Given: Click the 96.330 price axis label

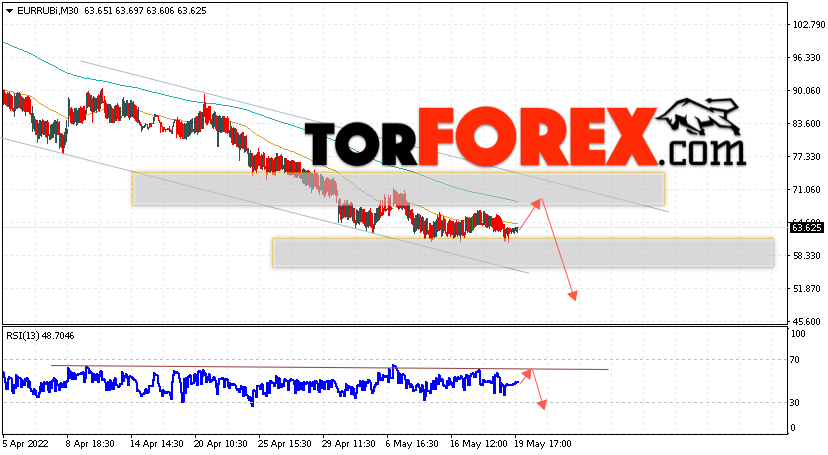Looking at the screenshot, I should point(806,58).
